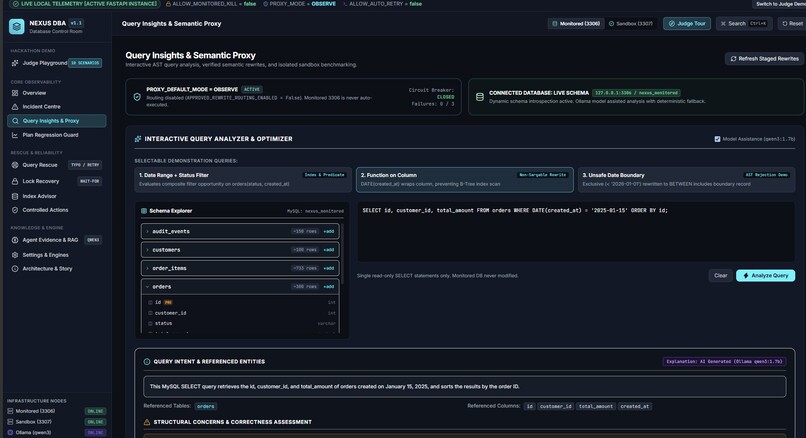Screen dimensions: 806x438
Task: Toggle the Model Assistance checkbox
Action: coord(717,139)
